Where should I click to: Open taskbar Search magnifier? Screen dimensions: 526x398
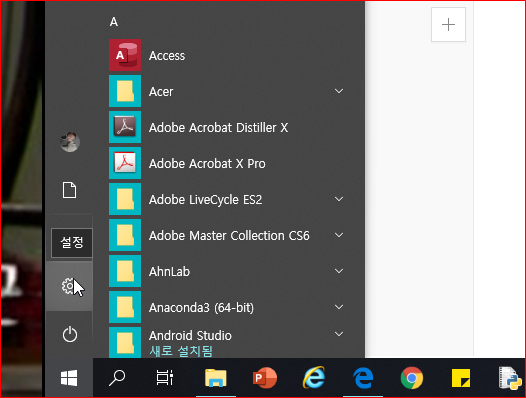[117, 378]
